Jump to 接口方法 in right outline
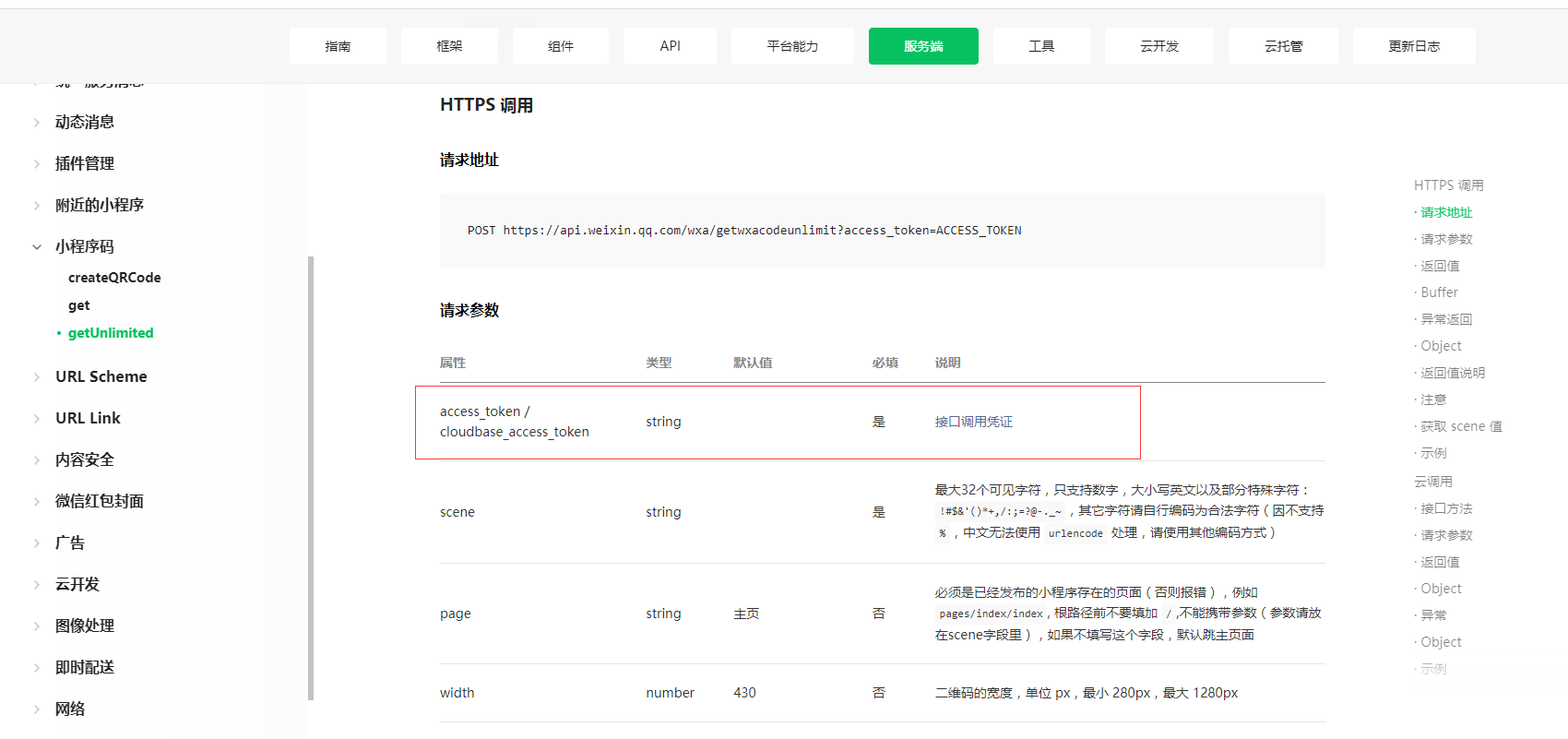This screenshot has height=739, width=1568. [1446, 508]
